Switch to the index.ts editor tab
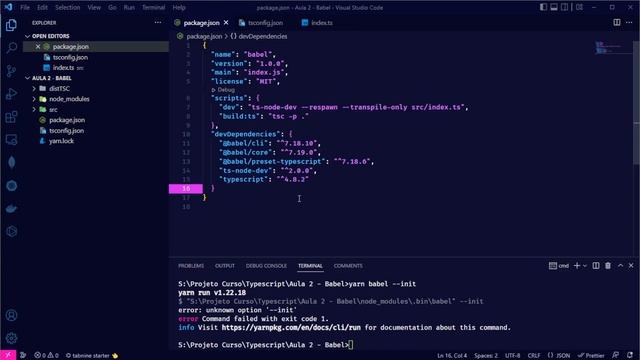The height and width of the screenshot is (360, 640). pos(318,23)
